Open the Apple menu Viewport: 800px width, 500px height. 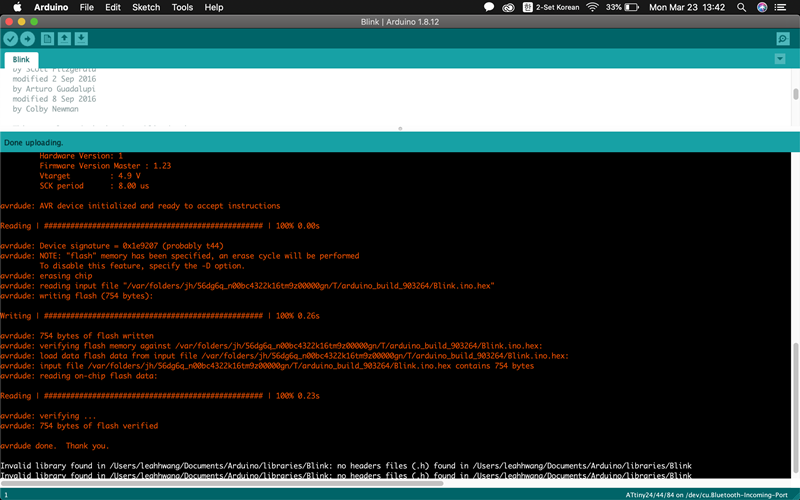[x=17, y=7]
